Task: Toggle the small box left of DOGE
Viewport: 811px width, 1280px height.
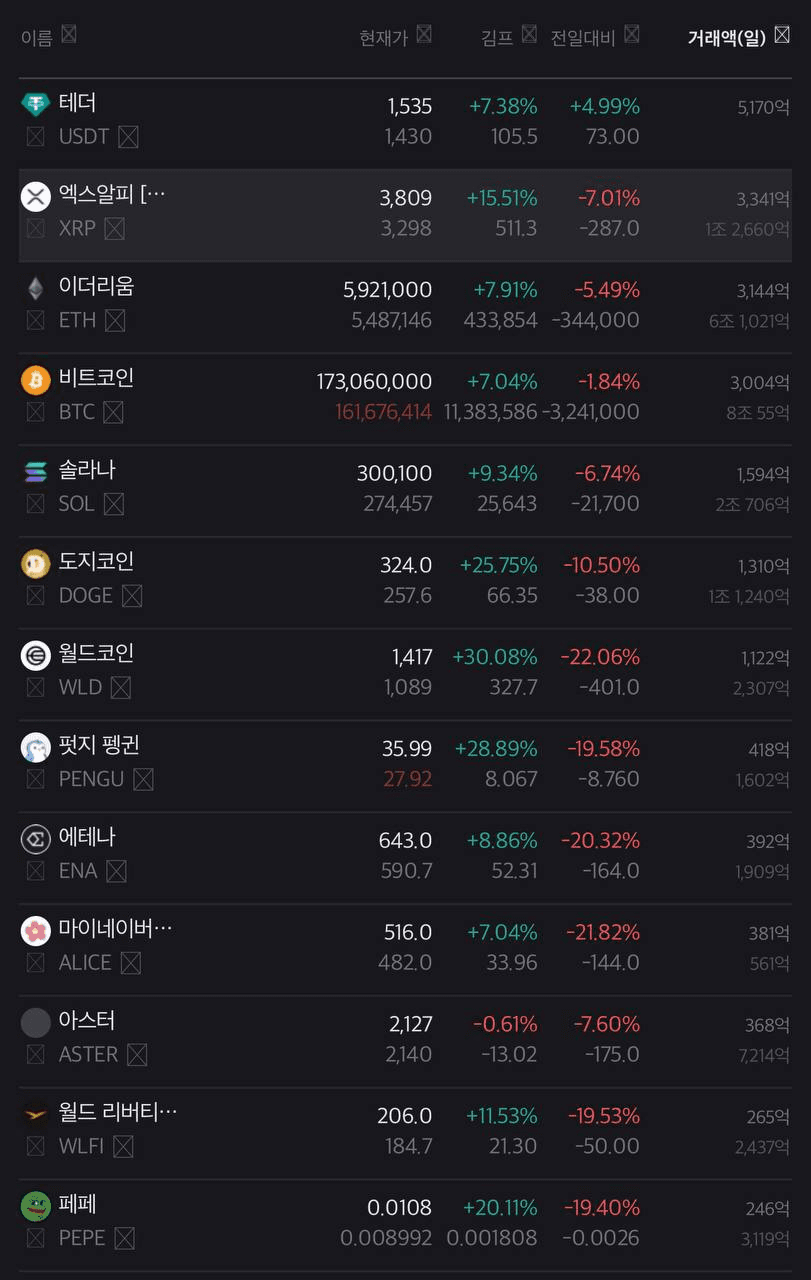Action: 36,596
